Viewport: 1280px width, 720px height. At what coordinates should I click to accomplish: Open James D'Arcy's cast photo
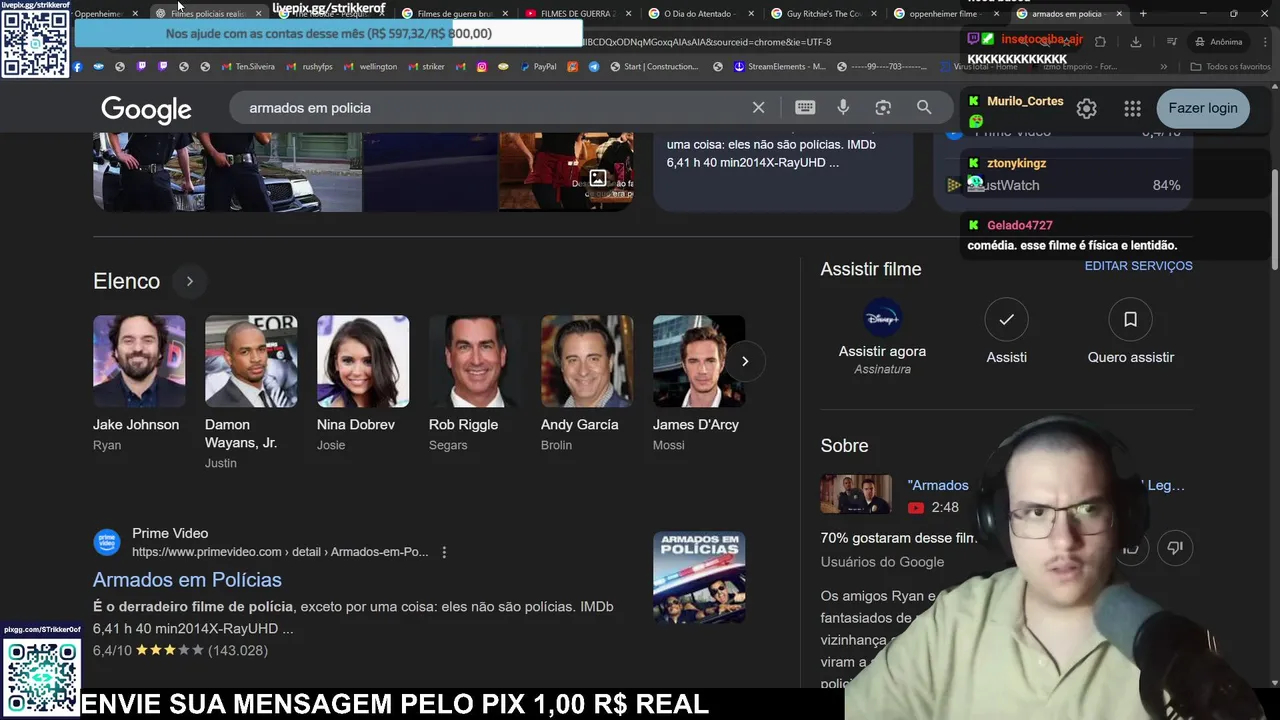[699, 361]
